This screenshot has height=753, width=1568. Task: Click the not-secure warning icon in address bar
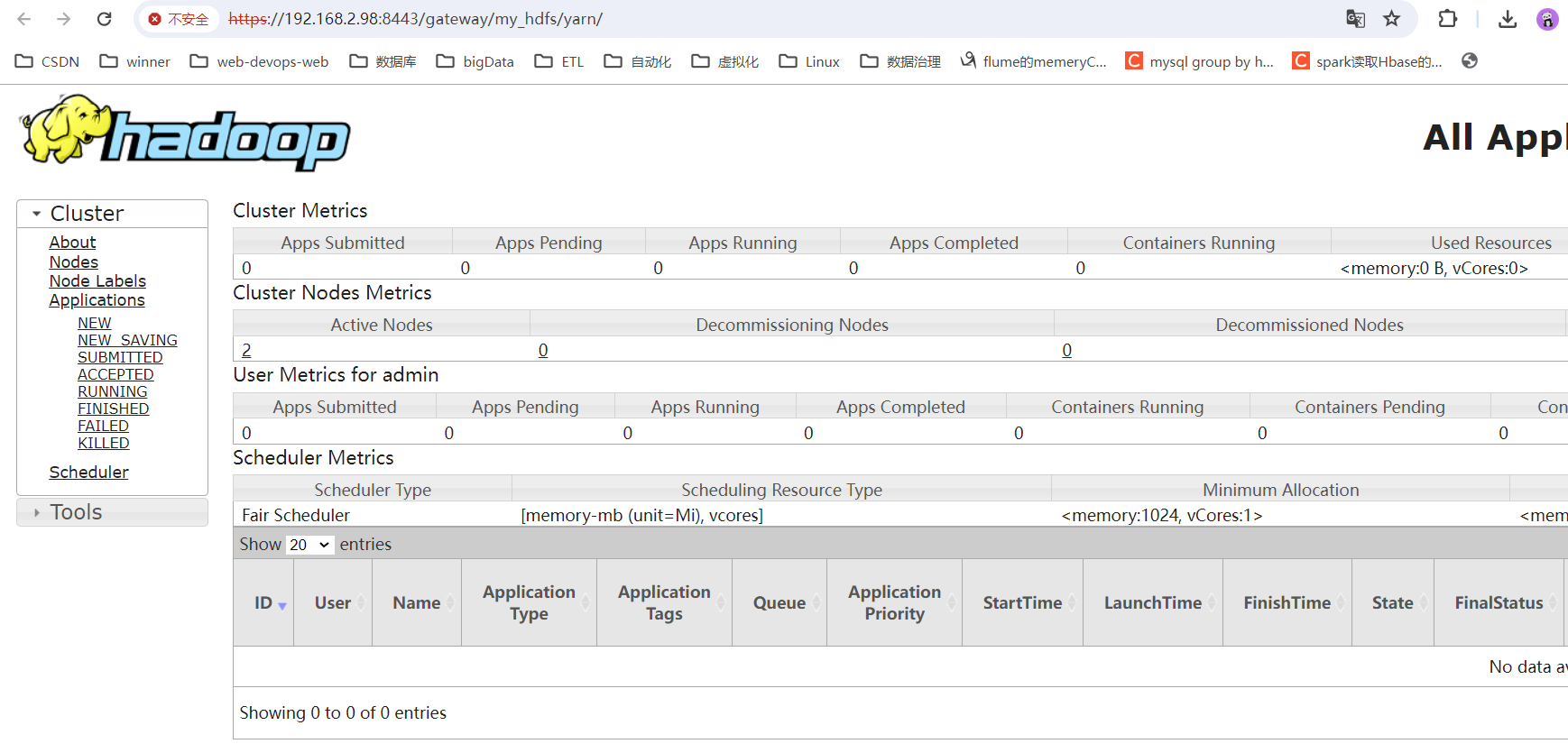[155, 19]
